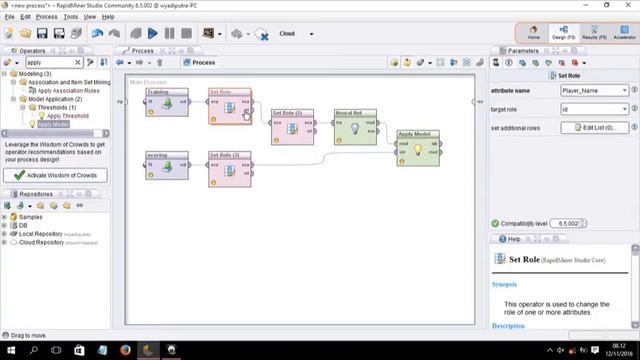Go up one process level
The width and height of the screenshot is (640, 360).
point(160,62)
